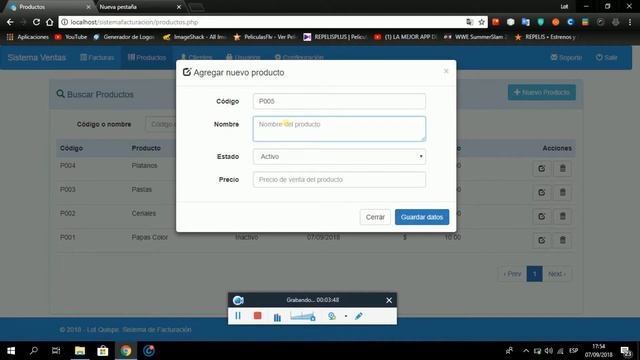
Task: Adjust the recorder volume slider
Action: point(302,316)
